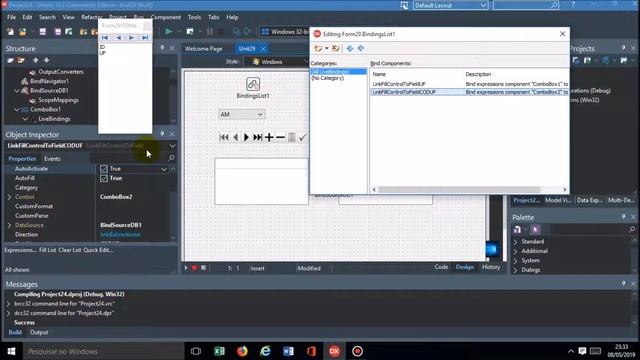Click the Delphi DX icon on the taskbar

point(334,351)
